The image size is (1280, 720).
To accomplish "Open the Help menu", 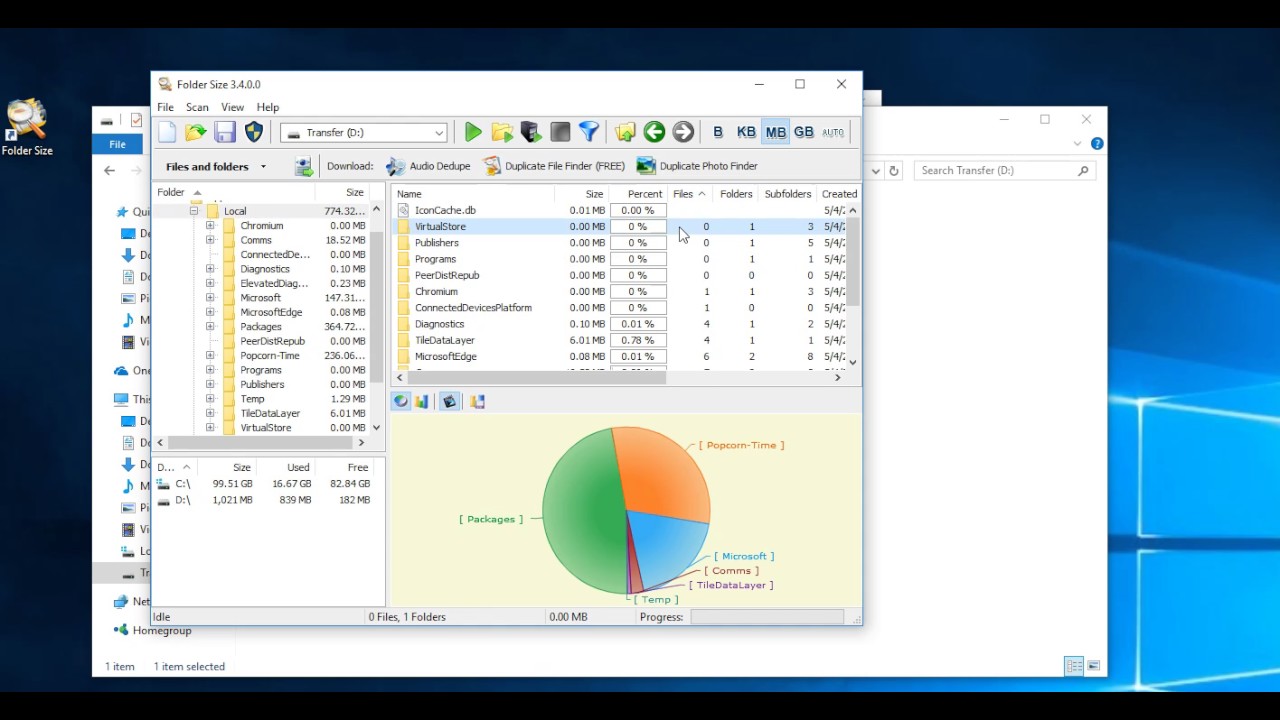I will [267, 107].
